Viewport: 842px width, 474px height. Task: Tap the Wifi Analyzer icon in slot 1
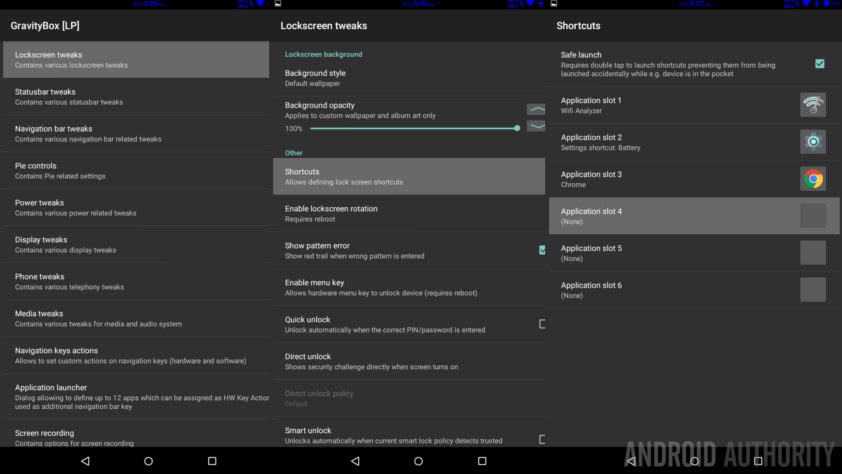point(812,105)
